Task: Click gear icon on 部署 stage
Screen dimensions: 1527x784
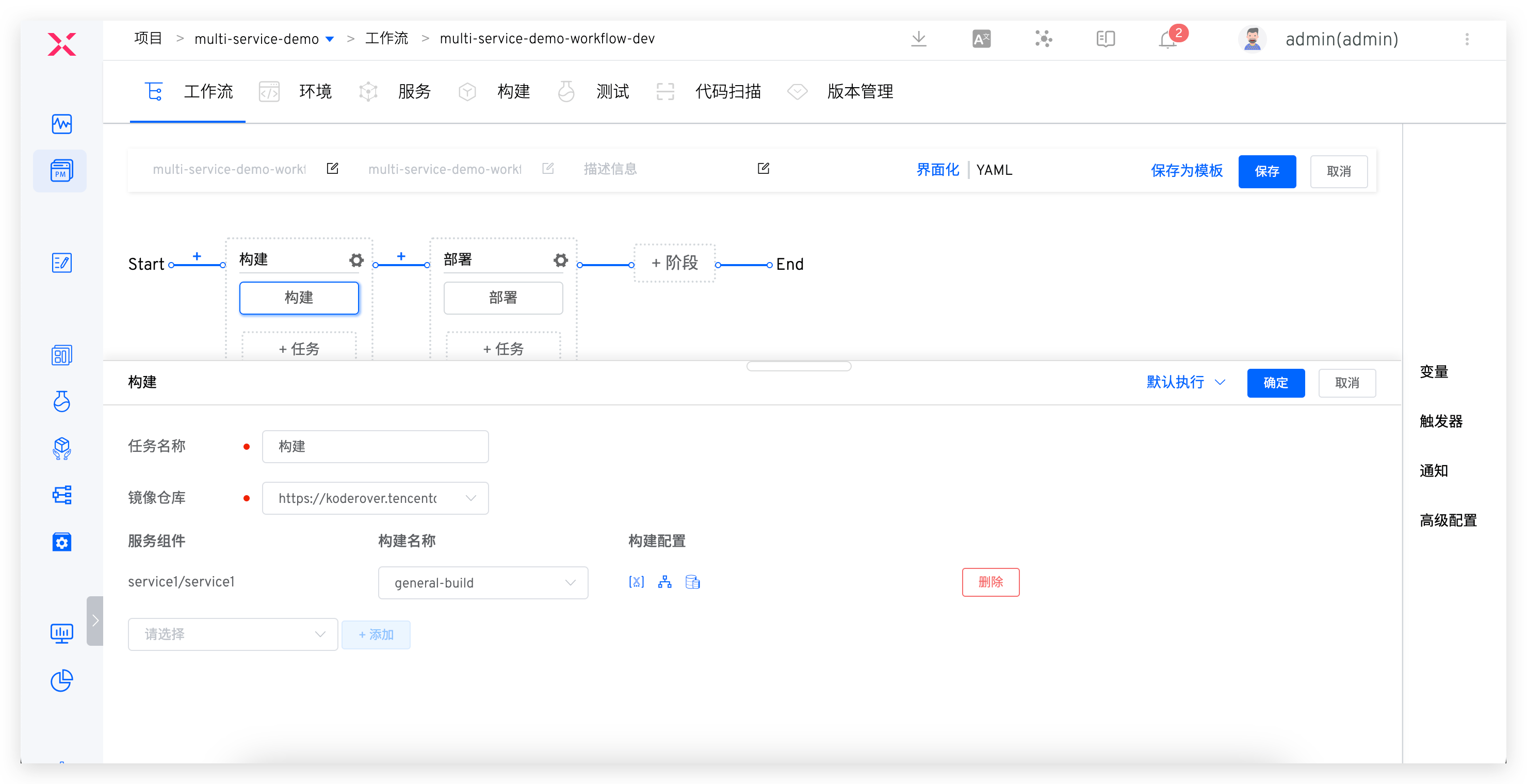Action: click(x=560, y=260)
